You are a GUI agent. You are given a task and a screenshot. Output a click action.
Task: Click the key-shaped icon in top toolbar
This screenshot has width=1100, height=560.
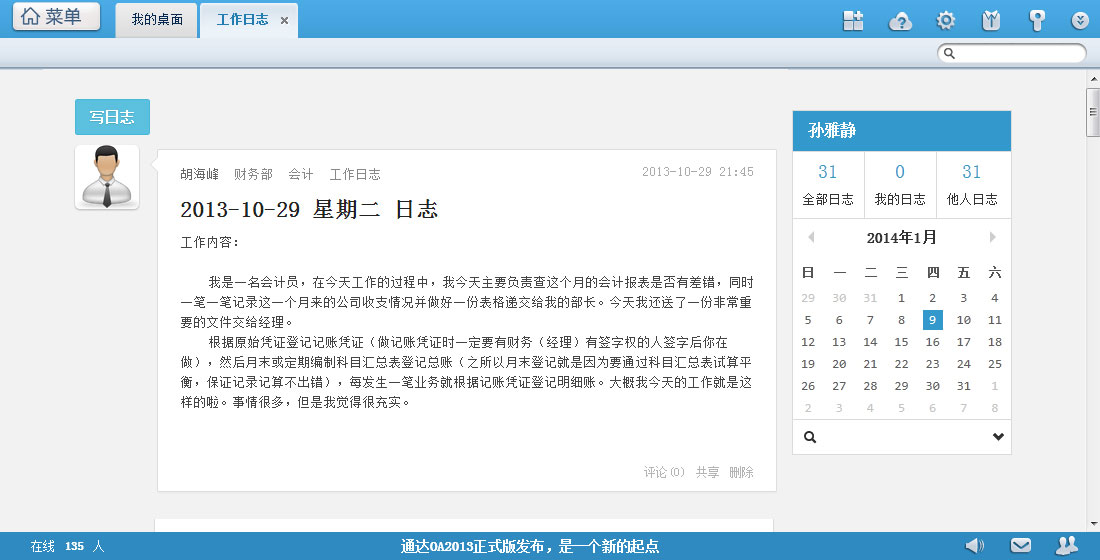click(x=1037, y=20)
